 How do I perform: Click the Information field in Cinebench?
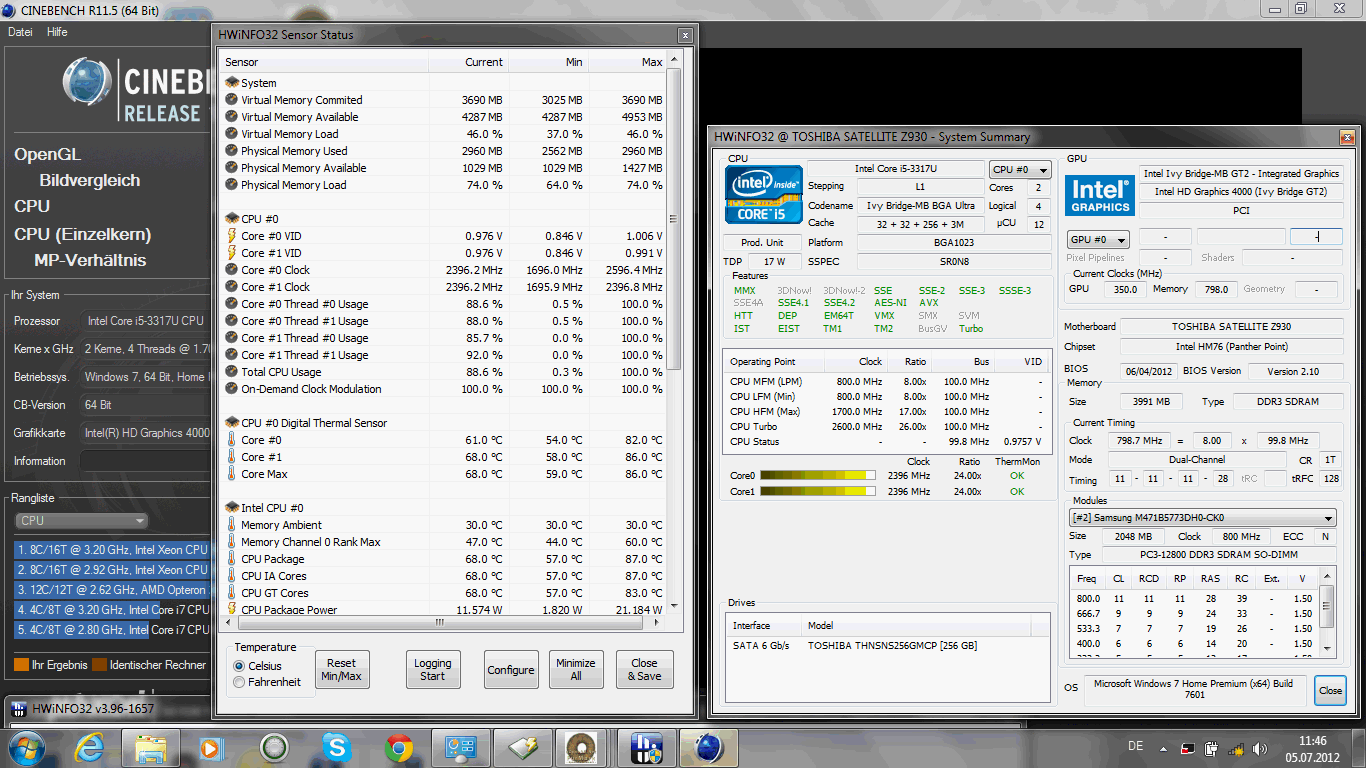[145, 461]
